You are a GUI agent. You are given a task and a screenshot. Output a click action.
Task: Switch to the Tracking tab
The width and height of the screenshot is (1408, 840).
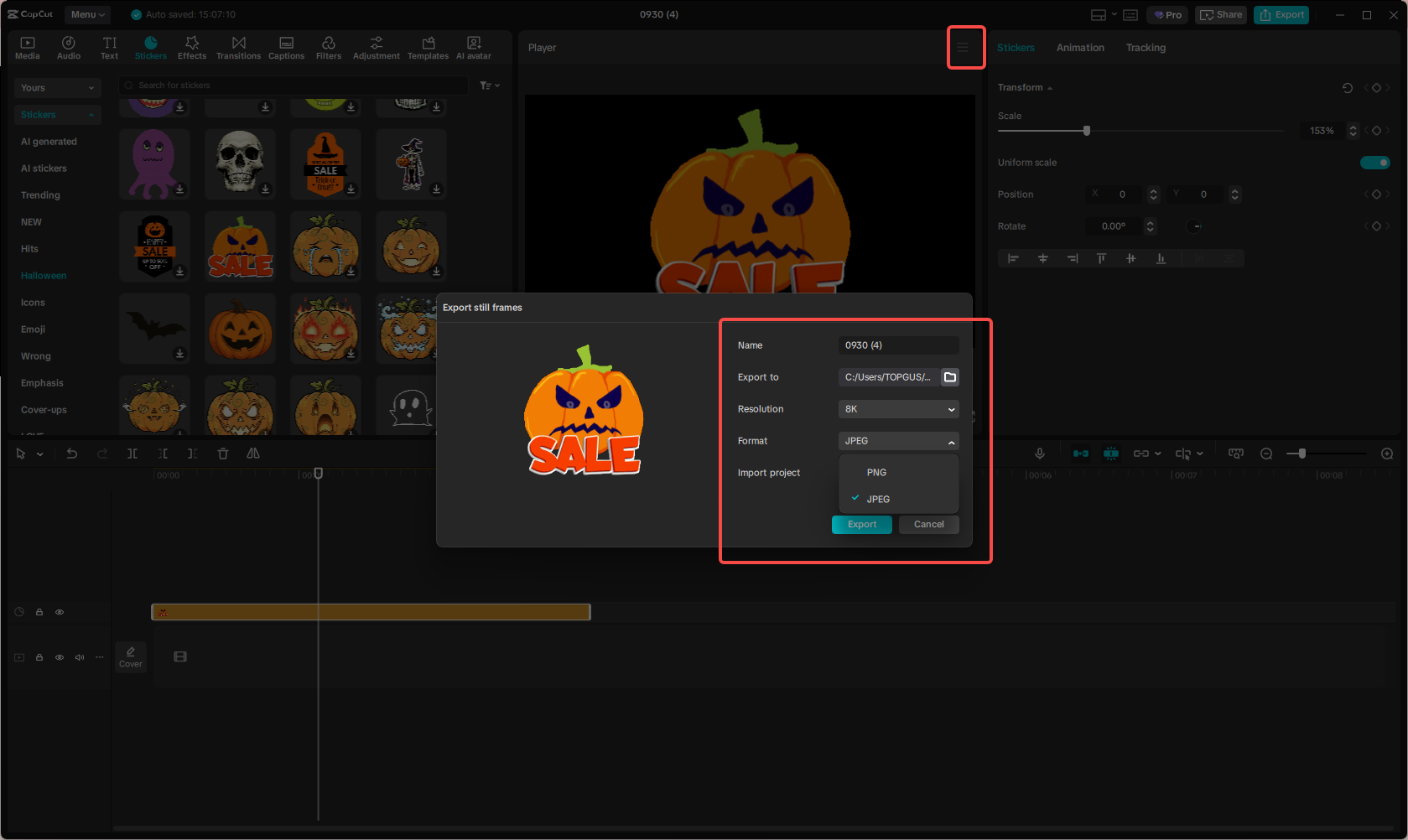click(1146, 48)
